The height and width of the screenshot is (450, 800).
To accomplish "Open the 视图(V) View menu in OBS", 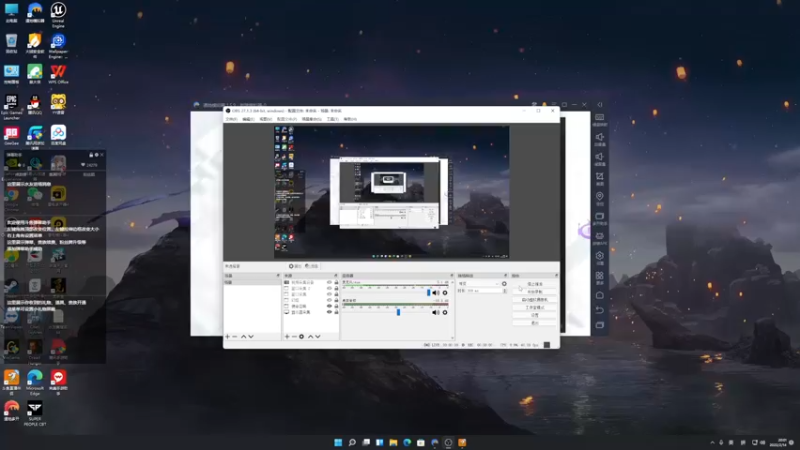I will (265, 119).
